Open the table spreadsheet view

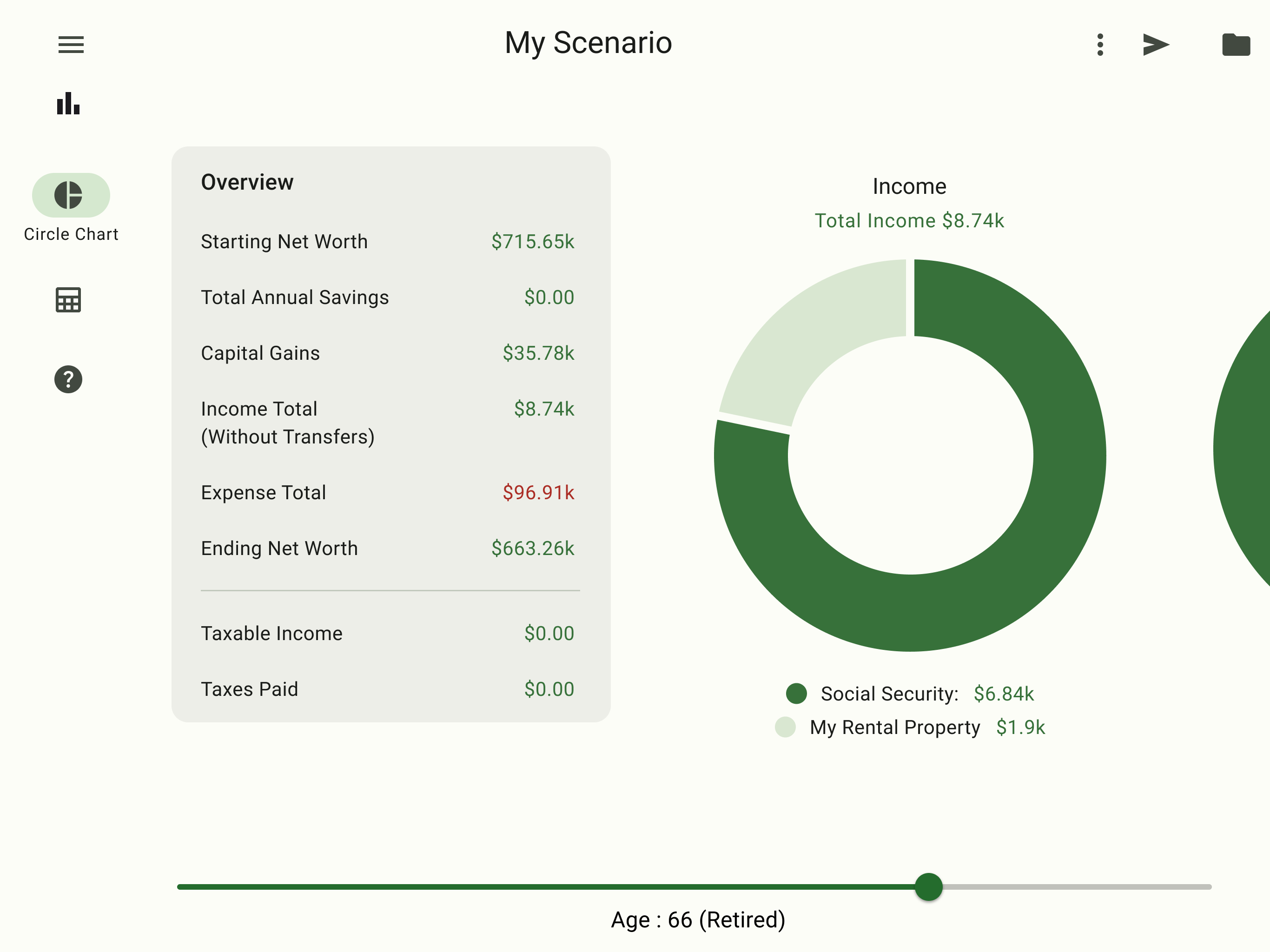pyautogui.click(x=68, y=300)
